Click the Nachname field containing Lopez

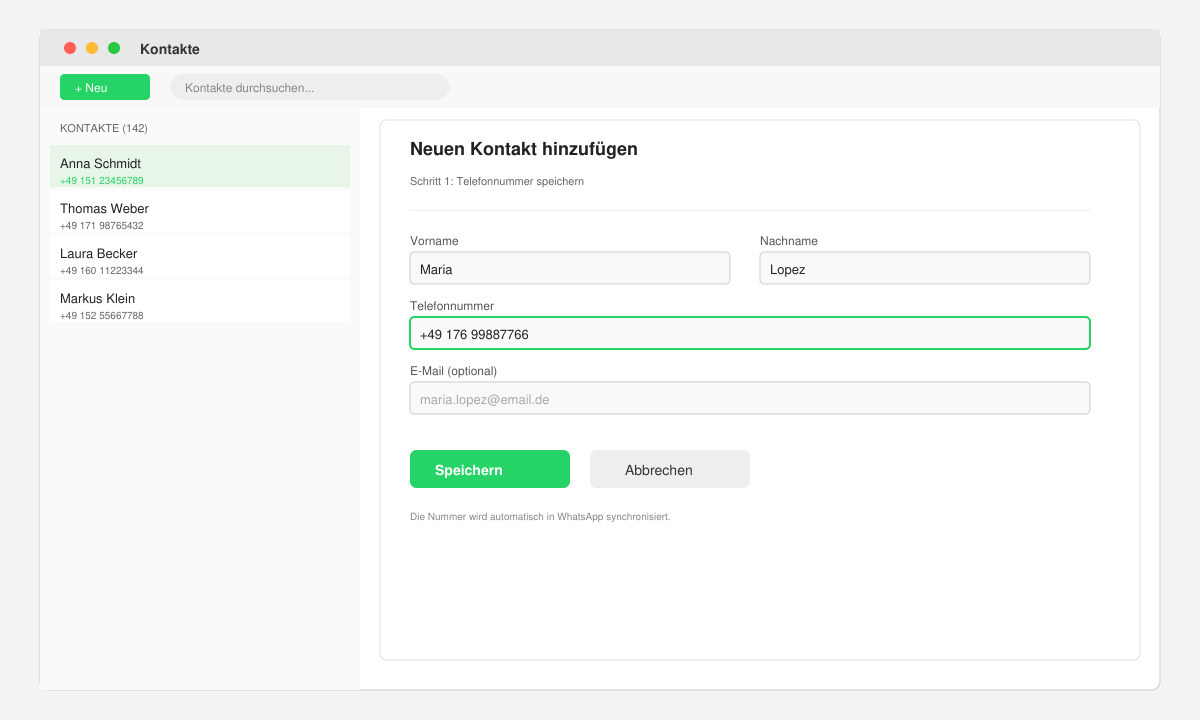point(925,268)
